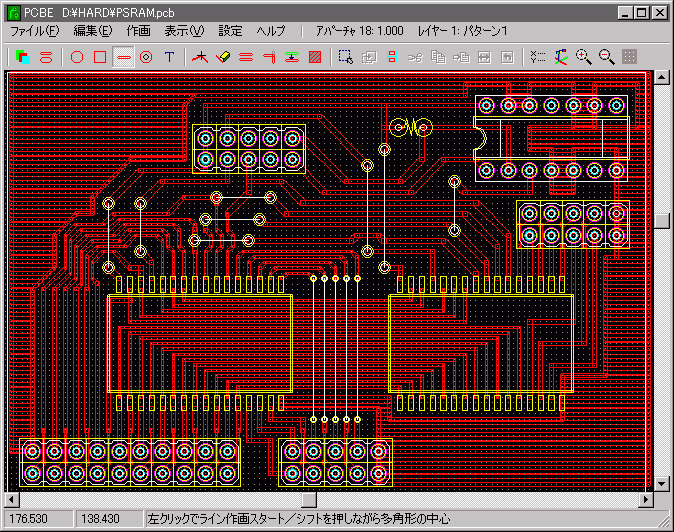Open the 作画 menu

tap(138, 31)
